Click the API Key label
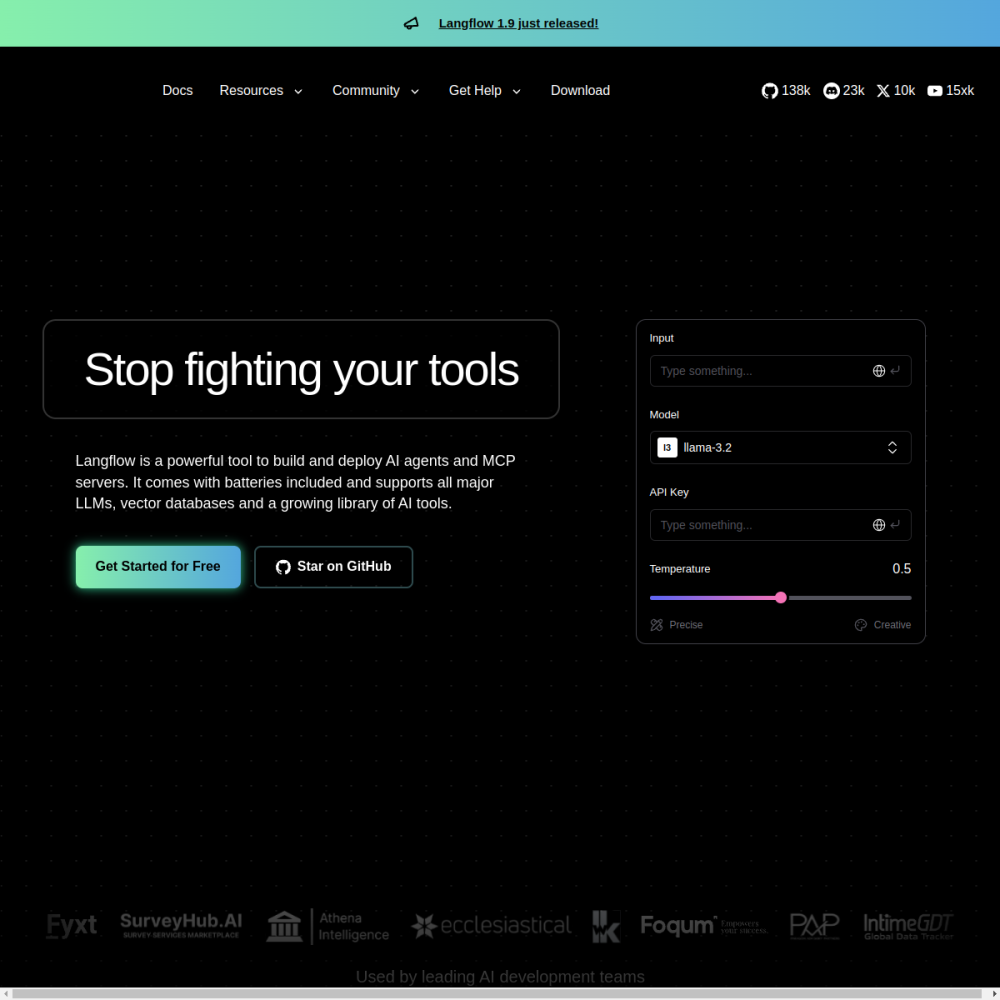 pyautogui.click(x=668, y=492)
